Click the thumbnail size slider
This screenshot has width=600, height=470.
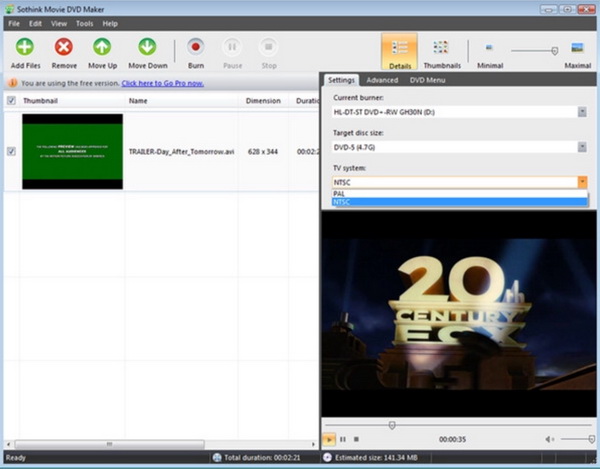pyautogui.click(x=554, y=50)
